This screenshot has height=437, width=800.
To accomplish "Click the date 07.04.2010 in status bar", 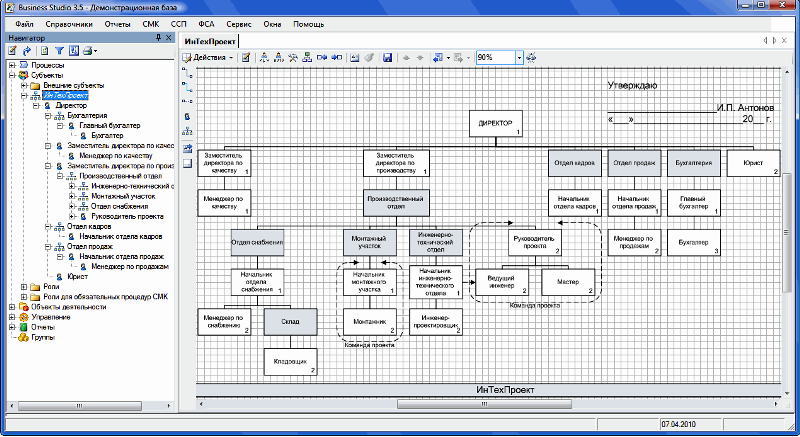I will tap(678, 424).
